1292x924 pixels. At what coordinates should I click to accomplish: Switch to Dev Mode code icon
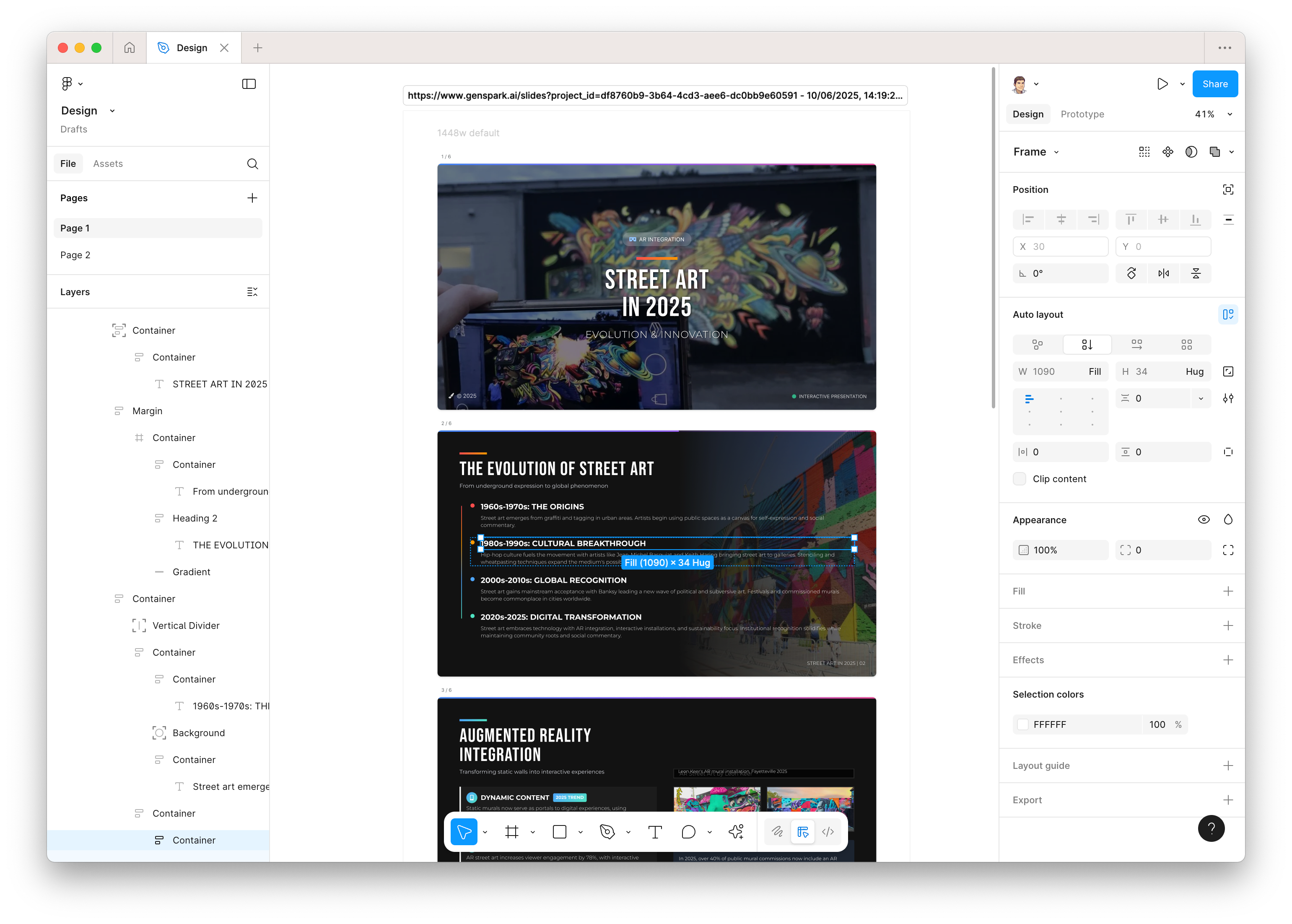tap(828, 832)
